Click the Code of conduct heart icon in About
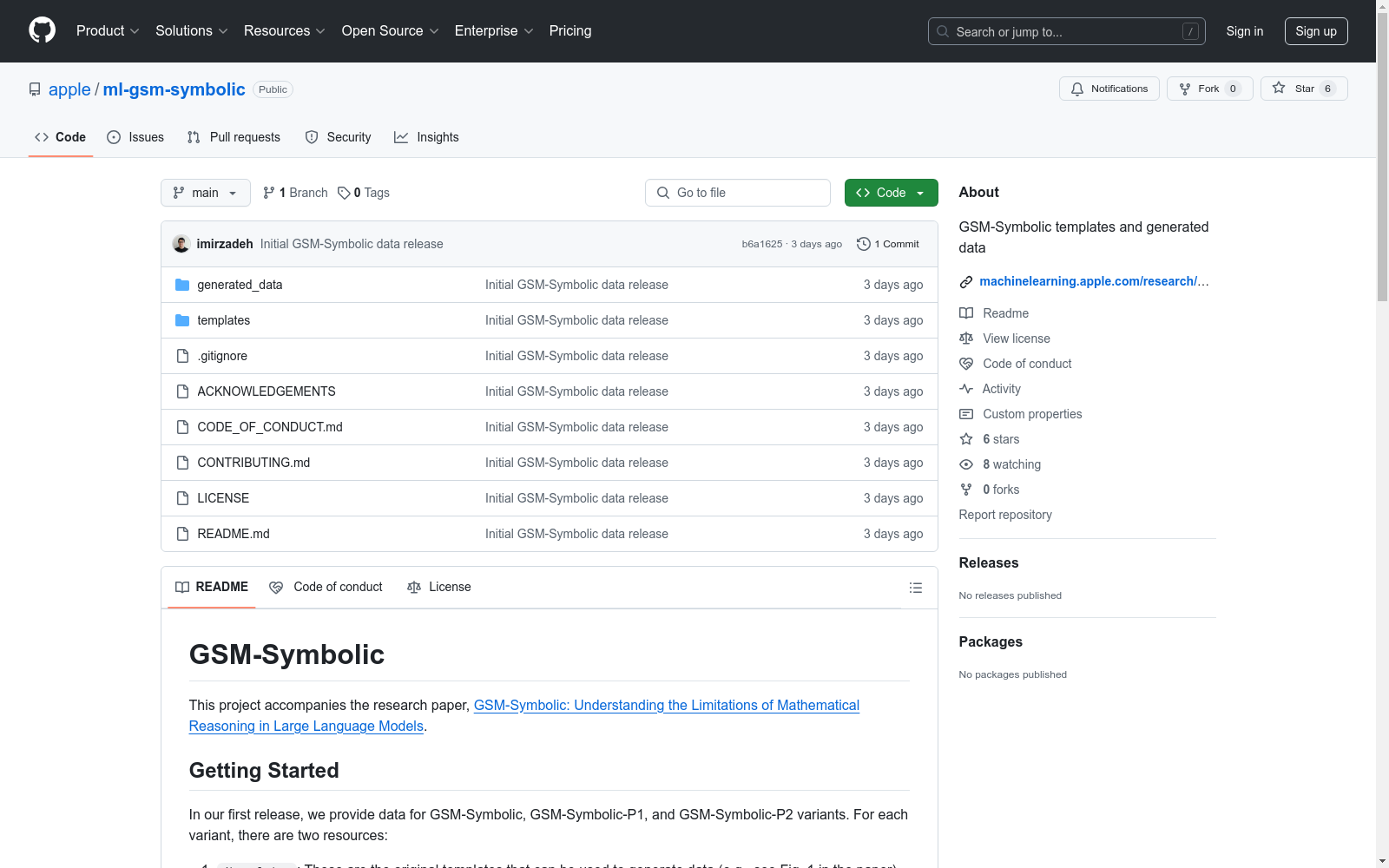The width and height of the screenshot is (1389, 868). pyautogui.click(x=966, y=364)
